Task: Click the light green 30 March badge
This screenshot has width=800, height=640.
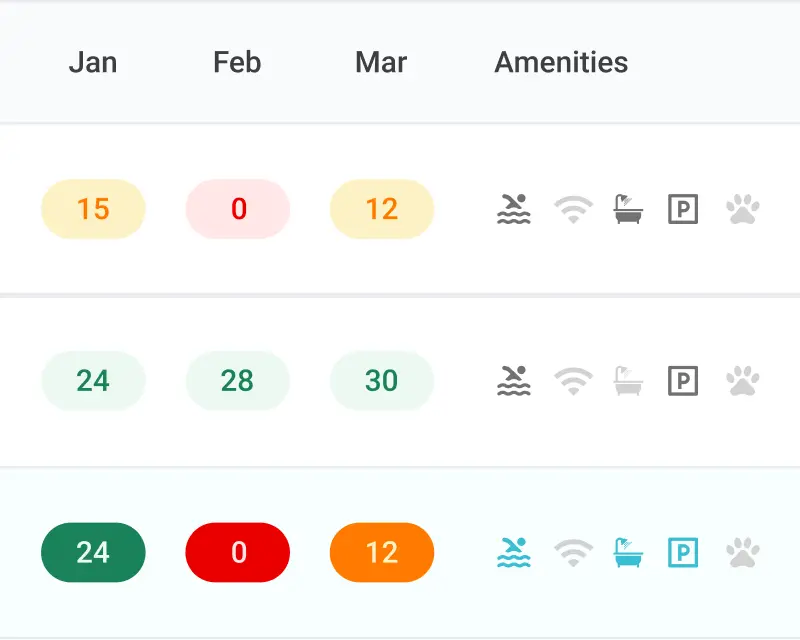Action: [x=382, y=381]
